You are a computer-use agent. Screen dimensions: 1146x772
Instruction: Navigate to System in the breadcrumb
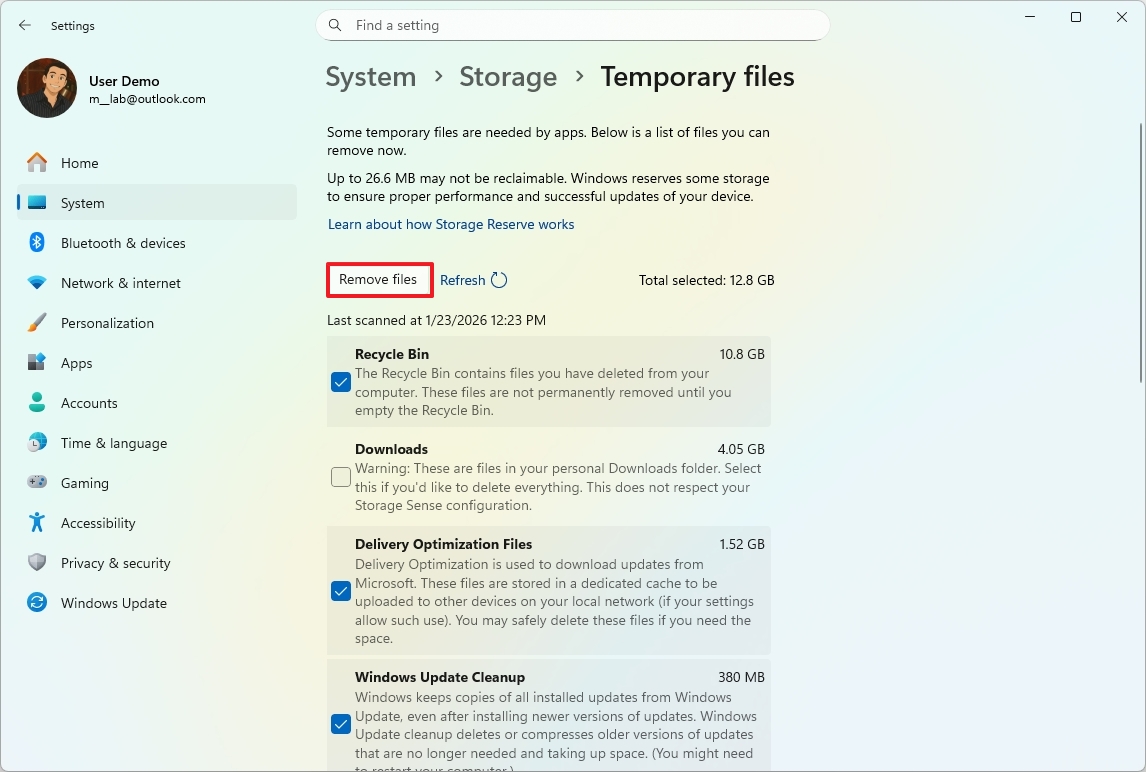click(x=371, y=77)
